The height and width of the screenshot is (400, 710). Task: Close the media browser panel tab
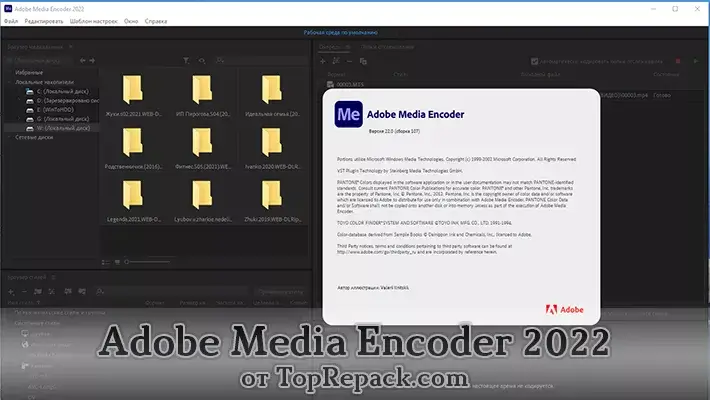[x=71, y=47]
